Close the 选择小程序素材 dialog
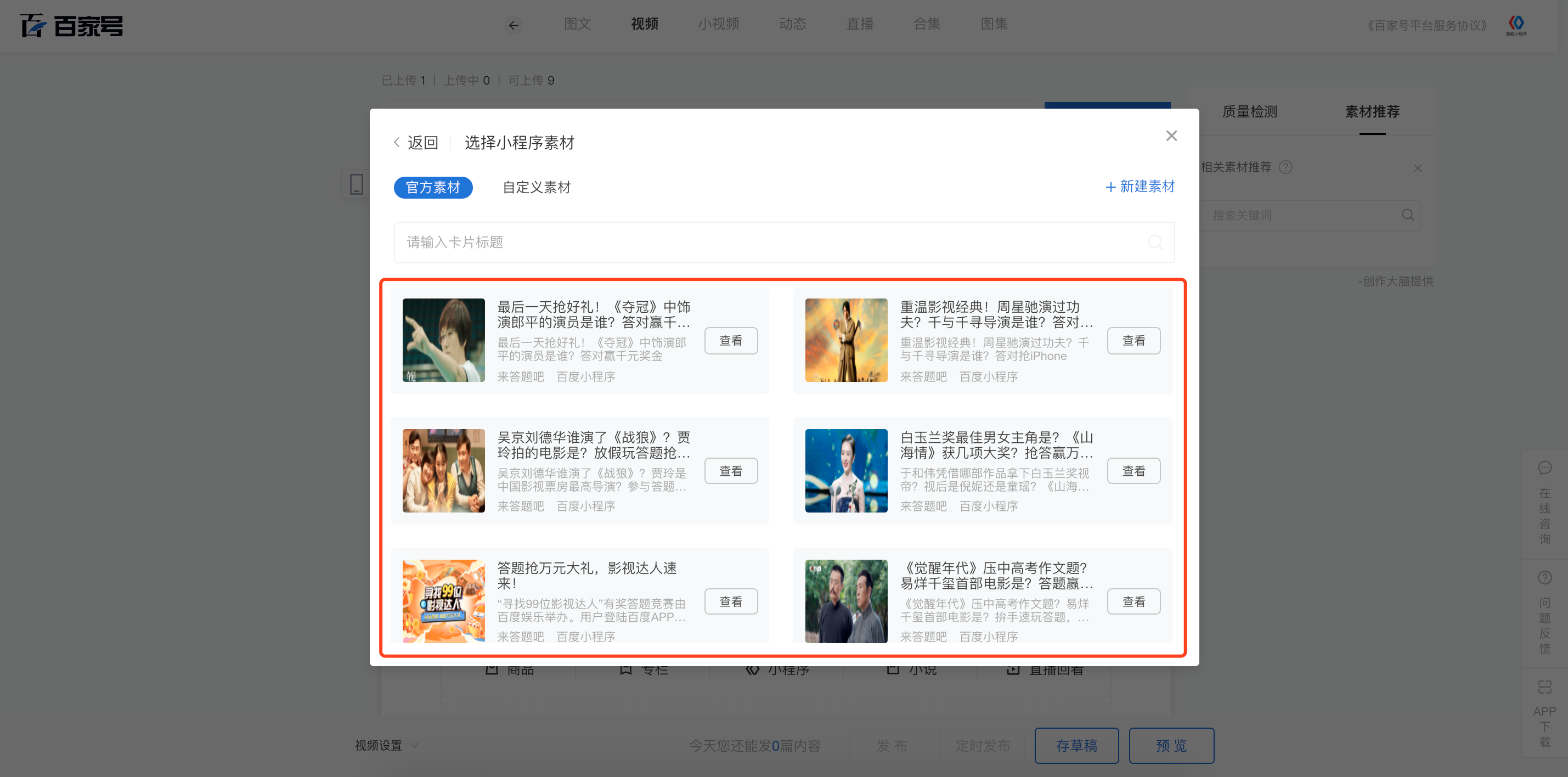Image resolution: width=1568 pixels, height=777 pixels. 1171,136
